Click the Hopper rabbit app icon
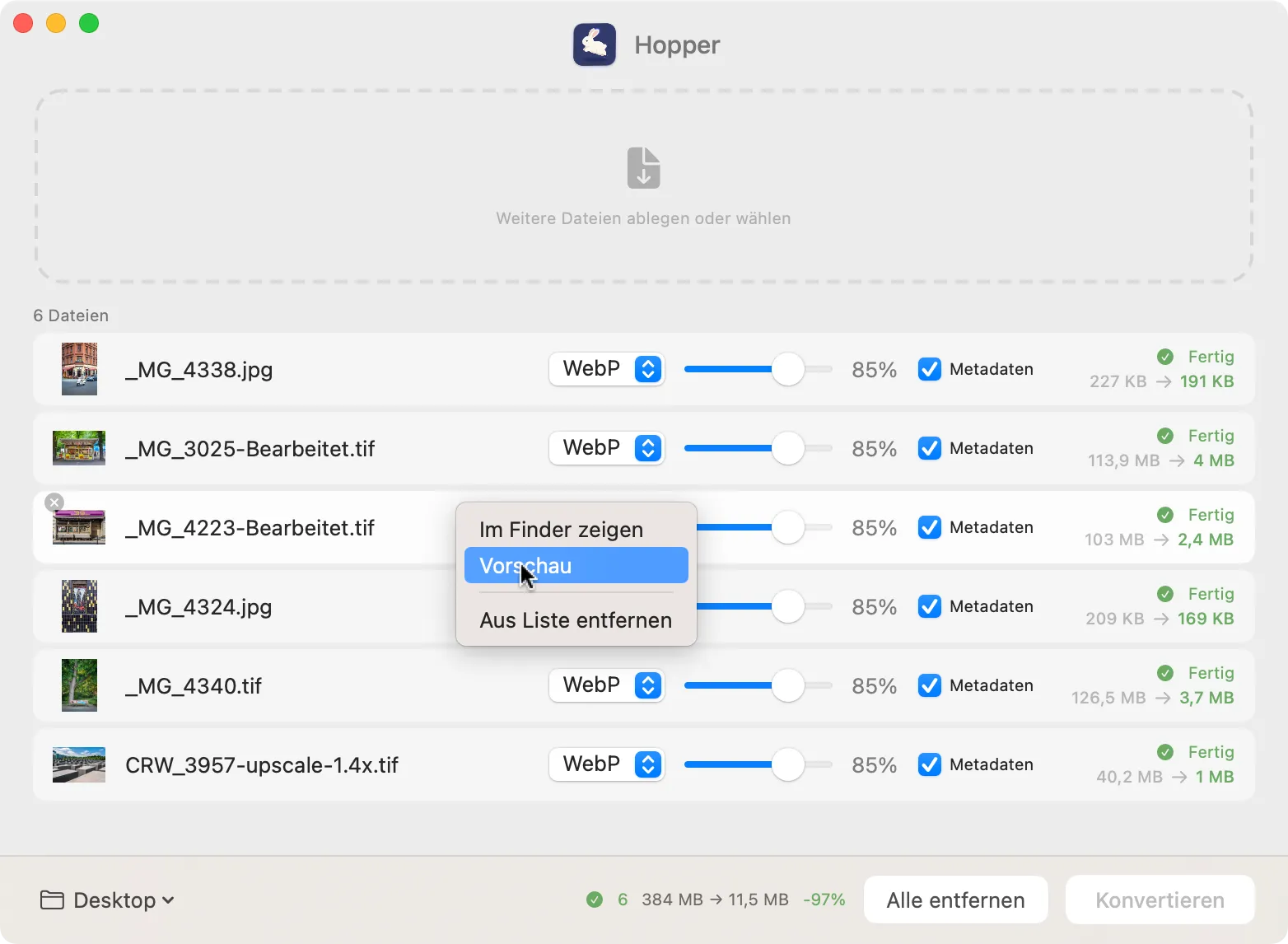Viewport: 1288px width, 944px height. point(595,44)
